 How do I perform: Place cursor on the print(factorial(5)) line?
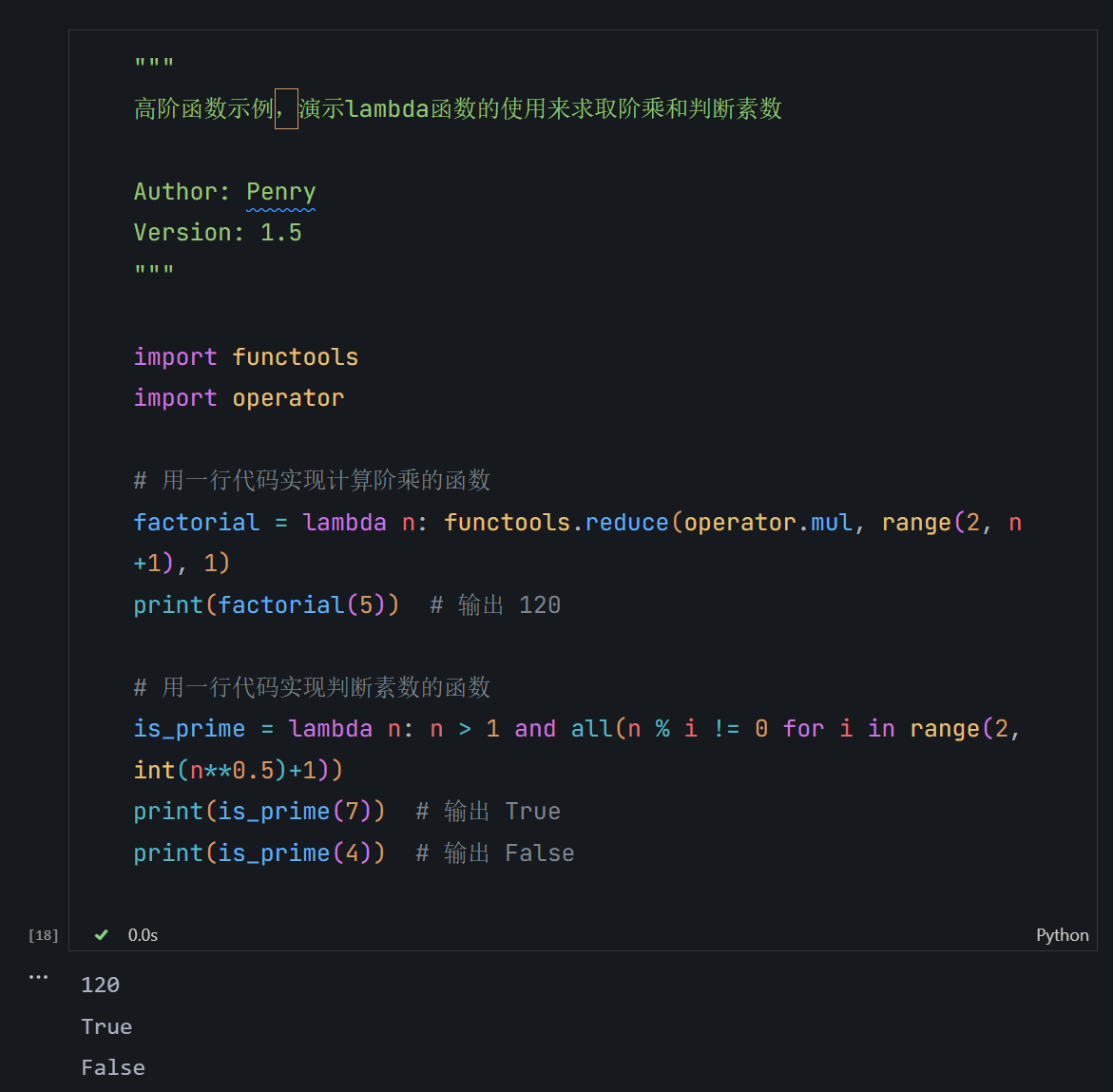point(266,605)
